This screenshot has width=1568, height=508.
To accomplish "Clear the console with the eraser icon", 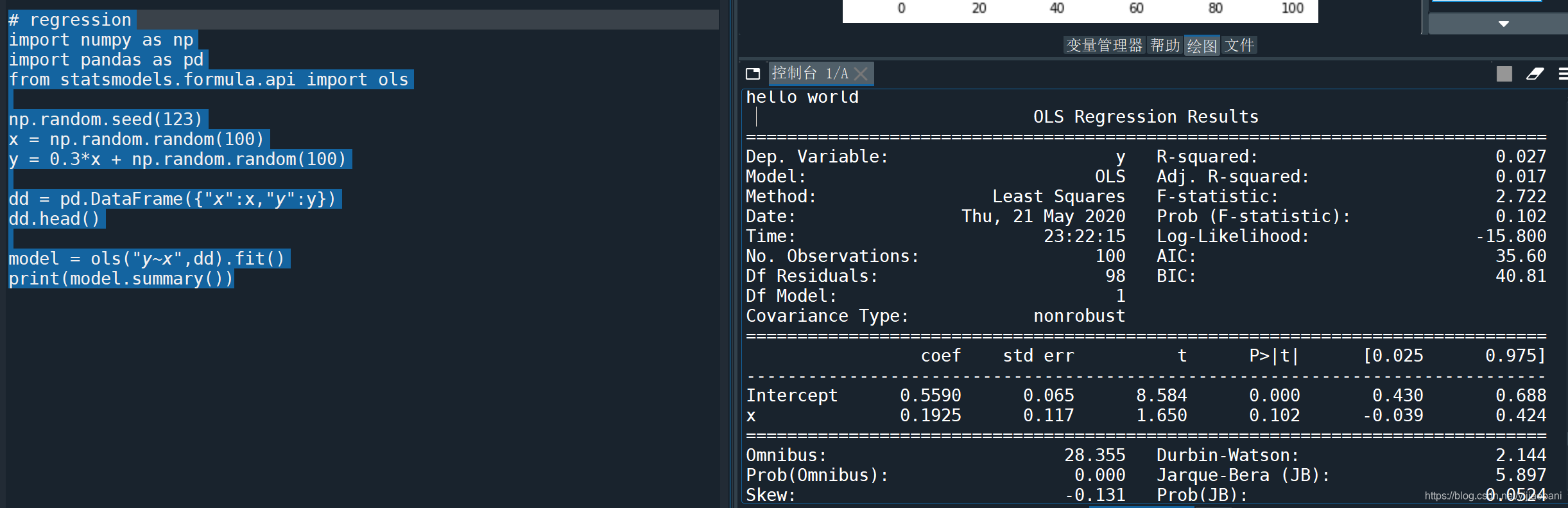I will point(1535,74).
